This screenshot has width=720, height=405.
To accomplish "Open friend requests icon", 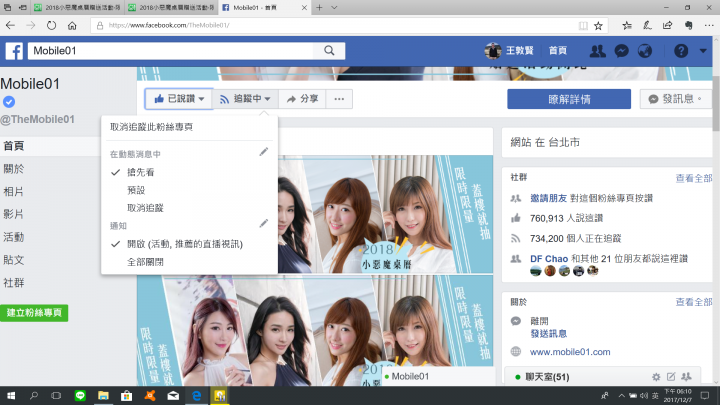I will point(597,51).
